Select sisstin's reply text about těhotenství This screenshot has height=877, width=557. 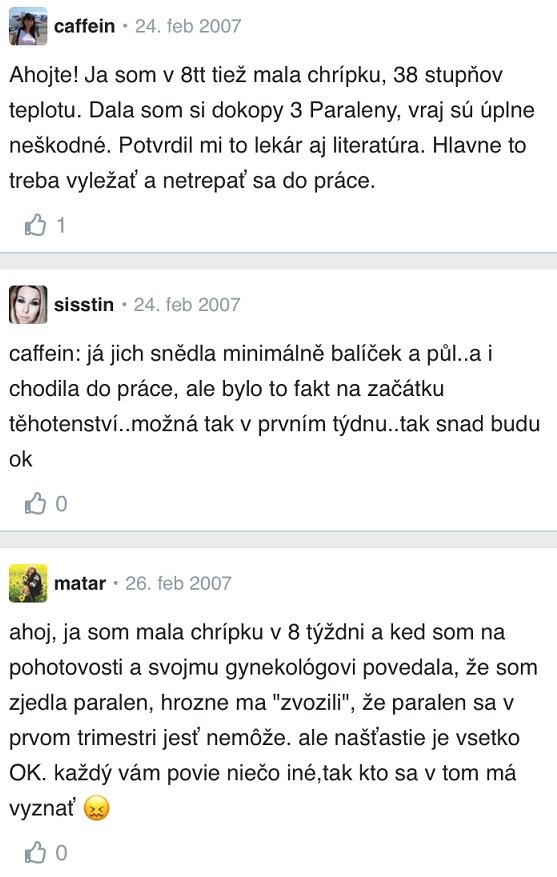click(275, 406)
